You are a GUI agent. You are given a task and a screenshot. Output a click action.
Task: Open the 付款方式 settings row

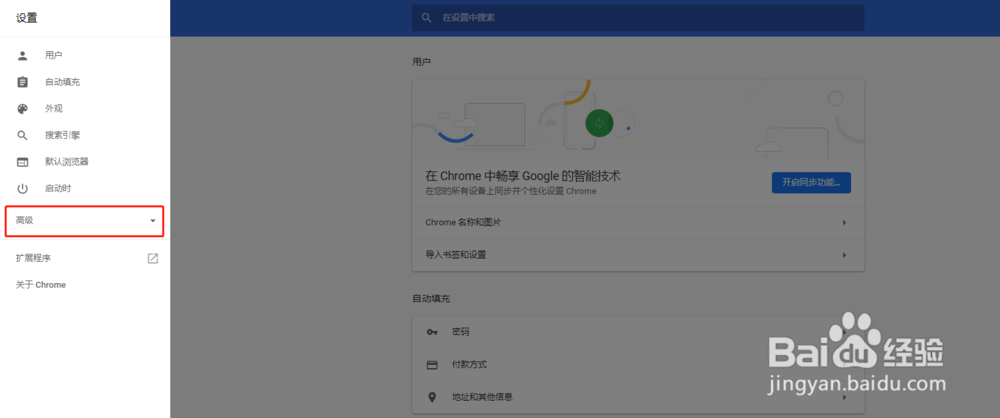coord(638,365)
